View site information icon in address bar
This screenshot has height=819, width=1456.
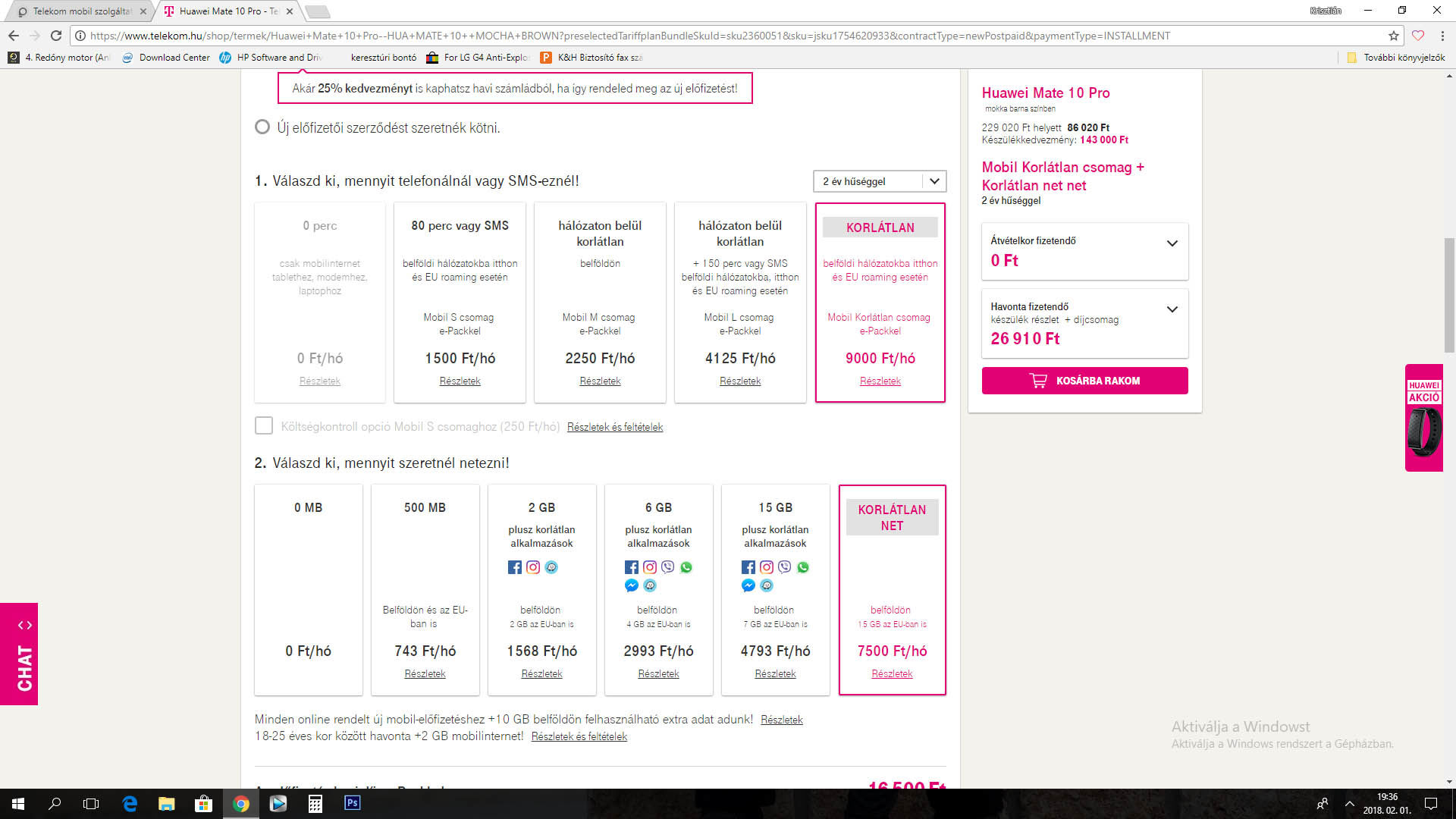tap(80, 36)
